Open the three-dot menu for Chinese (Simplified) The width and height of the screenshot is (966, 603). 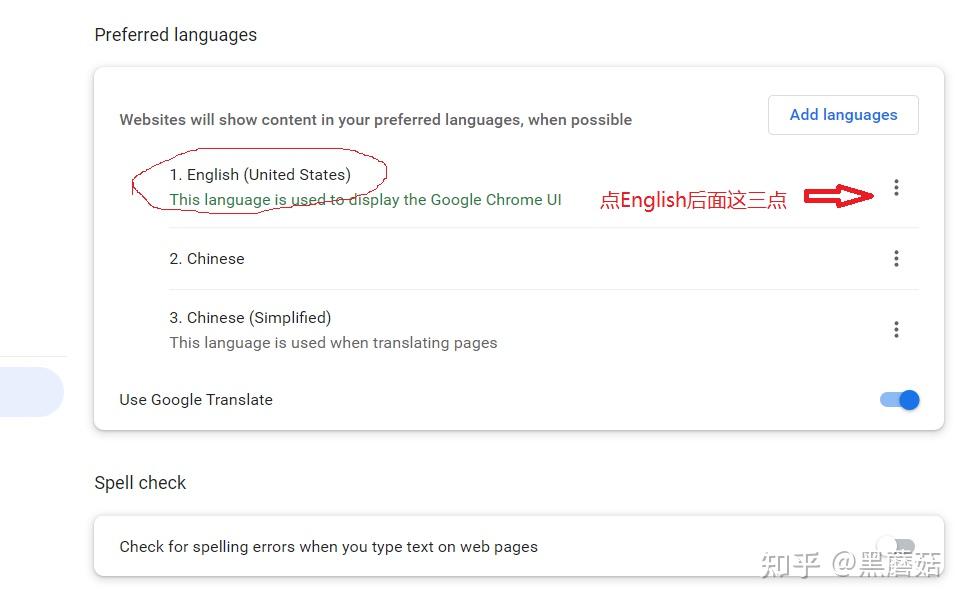[x=896, y=330]
